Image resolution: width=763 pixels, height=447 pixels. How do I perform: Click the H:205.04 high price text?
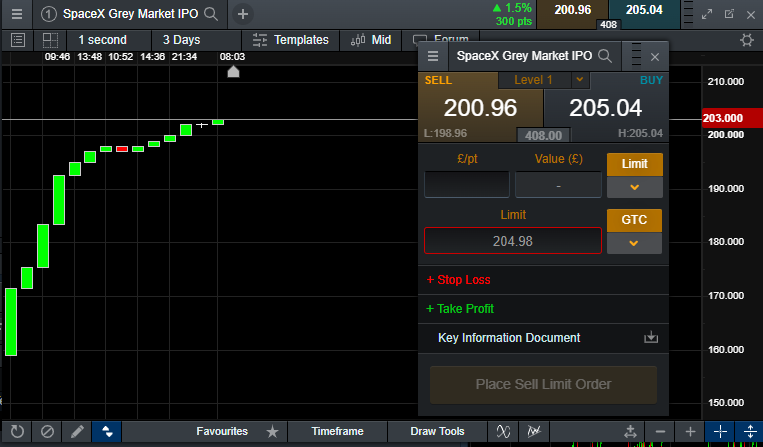[640, 133]
